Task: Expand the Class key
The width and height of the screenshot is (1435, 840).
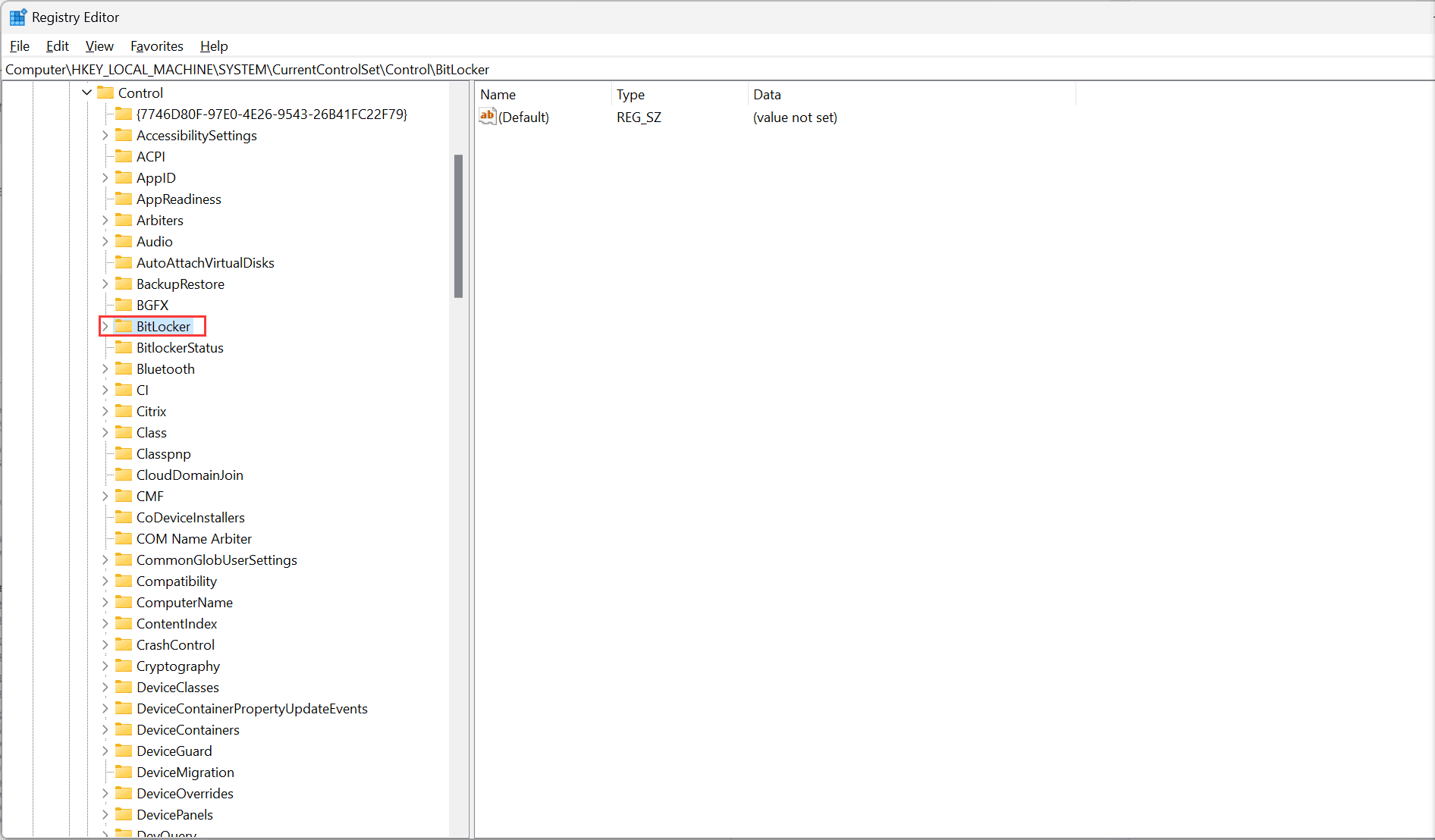Action: 105,432
